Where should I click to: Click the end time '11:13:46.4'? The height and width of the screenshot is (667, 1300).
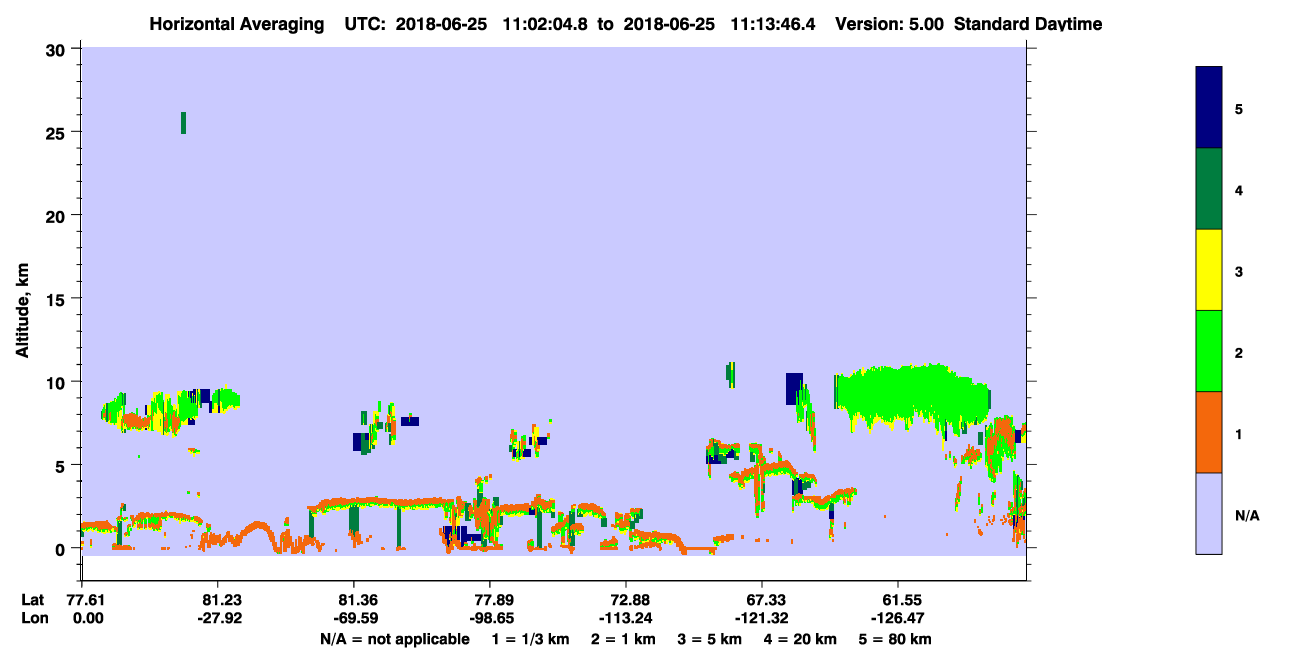click(x=774, y=24)
